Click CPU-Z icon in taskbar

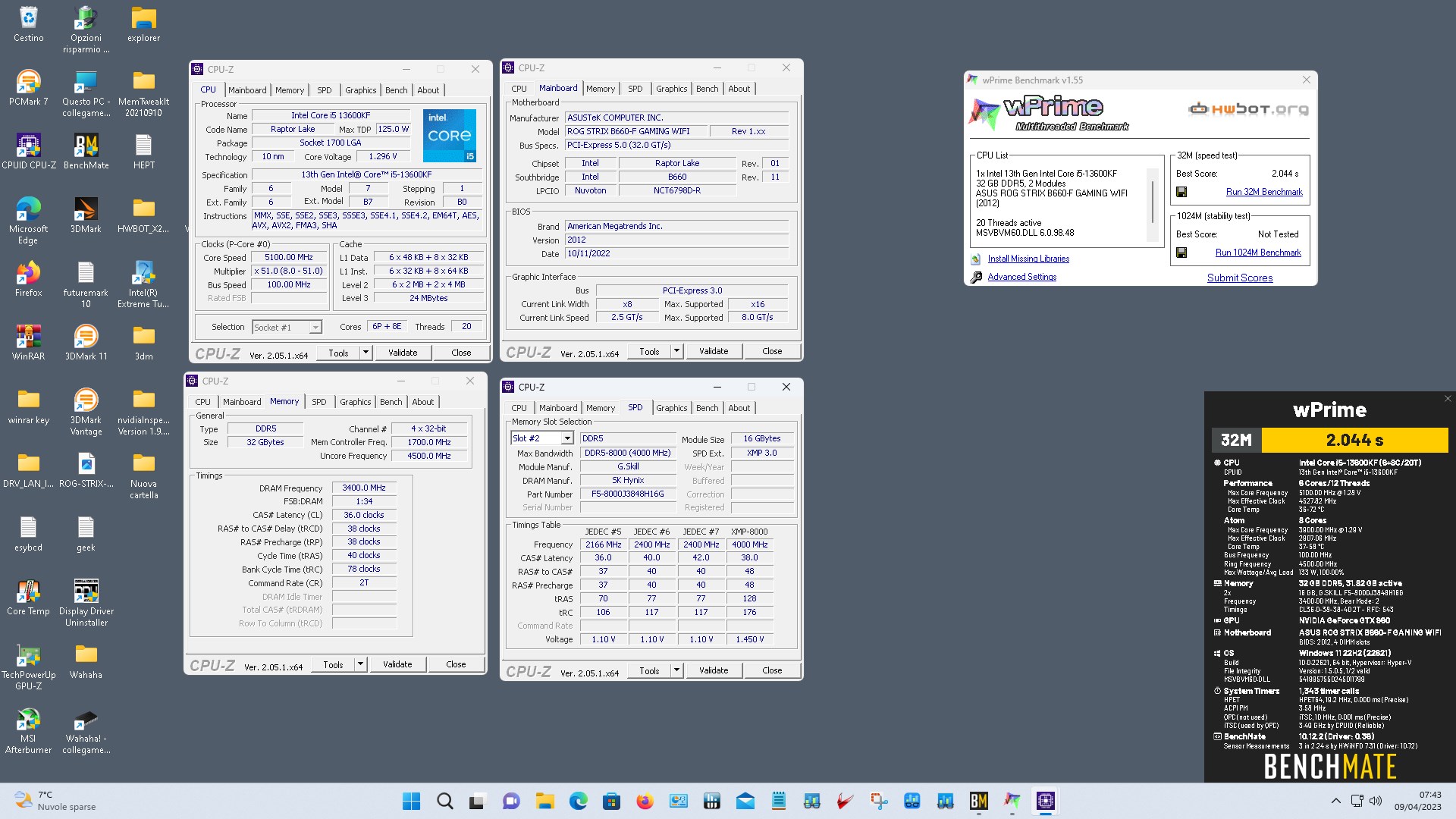[1046, 801]
